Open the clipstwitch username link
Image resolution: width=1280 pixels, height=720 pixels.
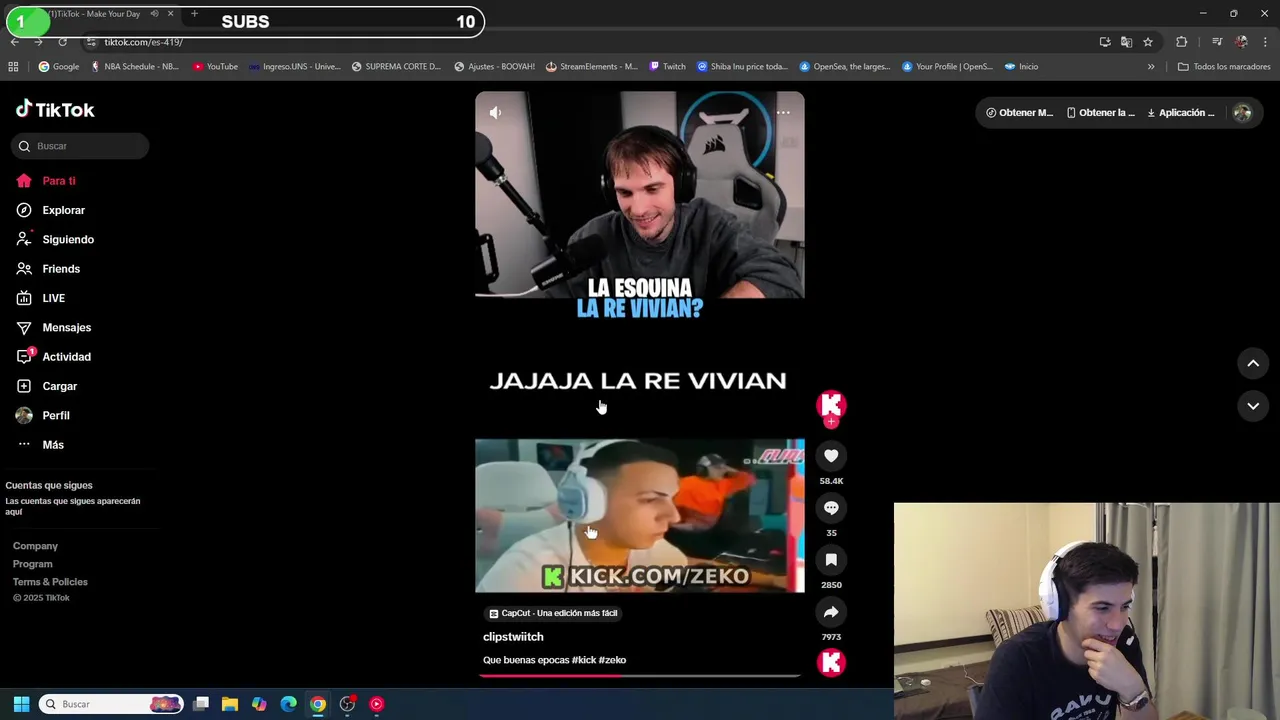coord(513,637)
